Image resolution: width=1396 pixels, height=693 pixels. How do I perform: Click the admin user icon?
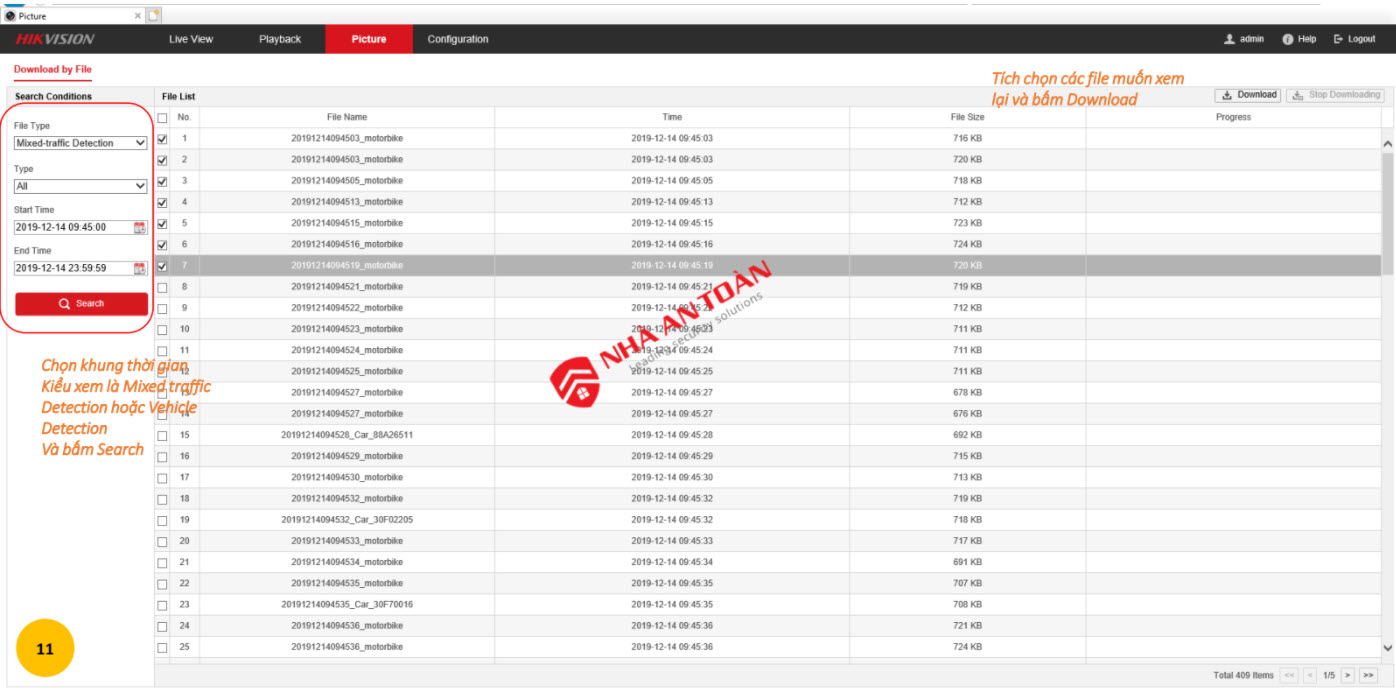point(1229,39)
